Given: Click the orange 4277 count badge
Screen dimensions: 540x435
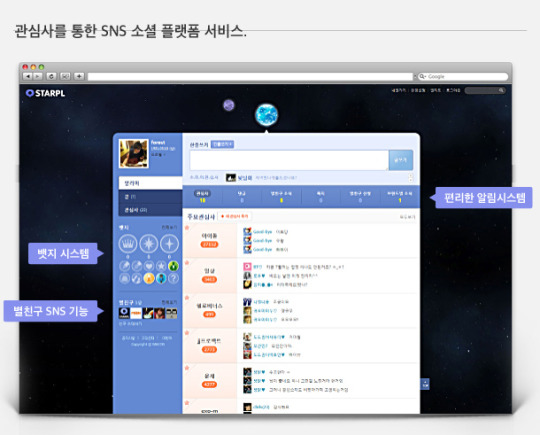Looking at the screenshot, I should 209,384.
